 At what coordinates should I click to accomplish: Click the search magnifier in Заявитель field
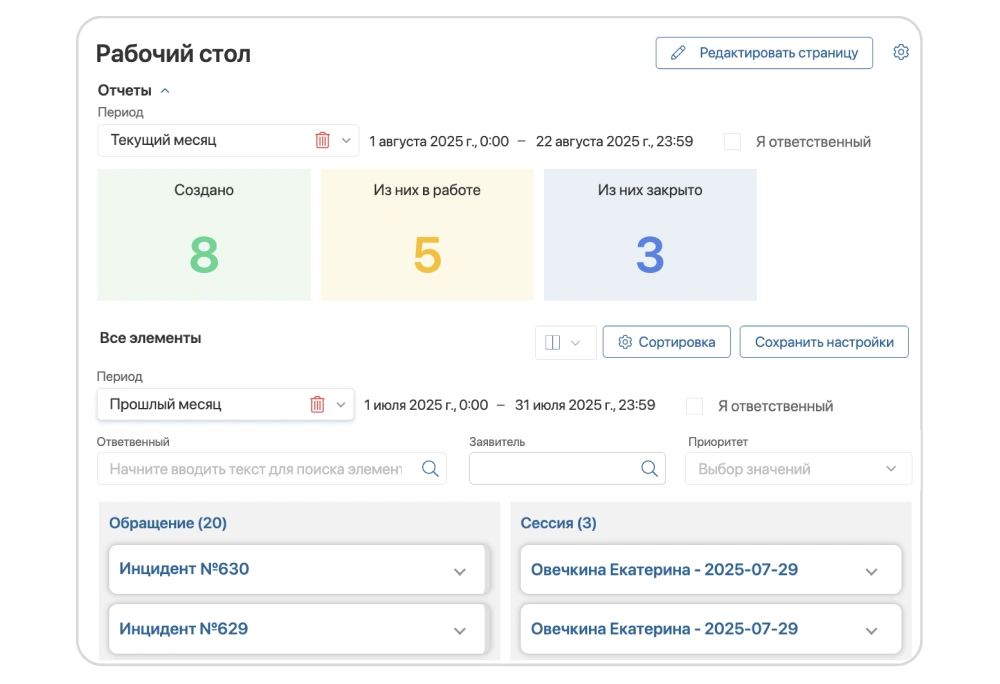click(x=649, y=469)
